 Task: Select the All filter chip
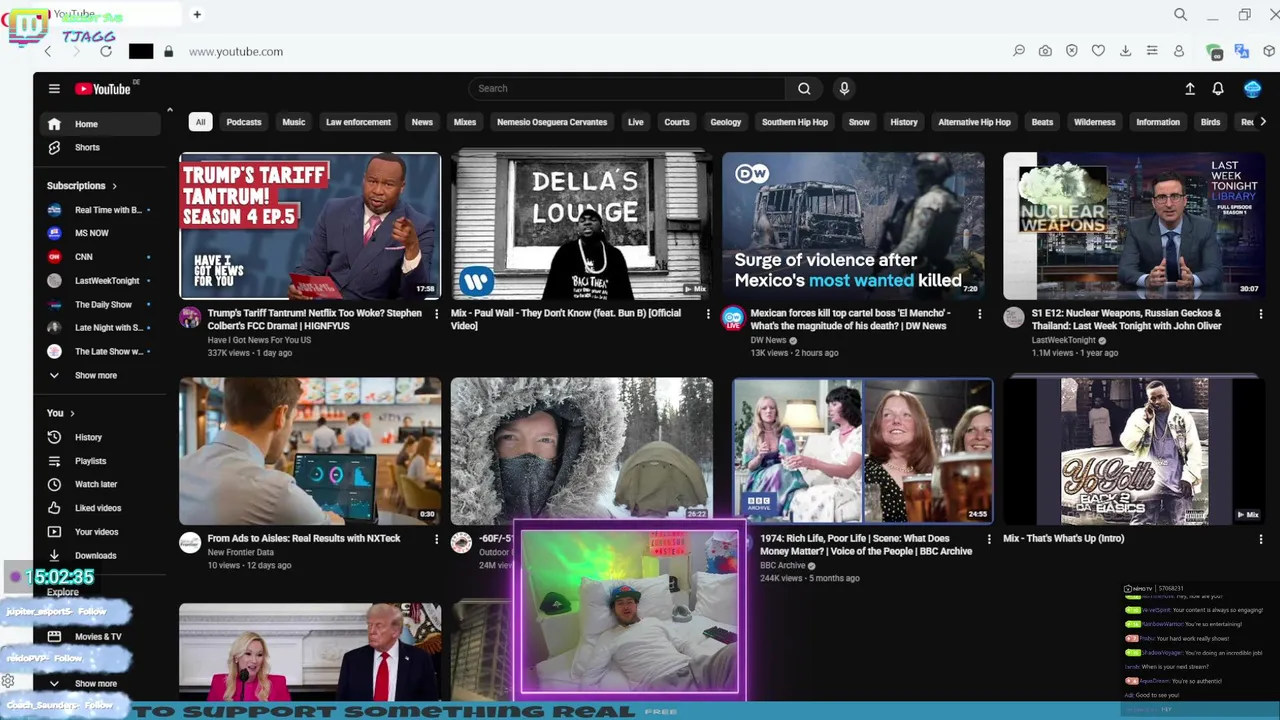point(200,122)
